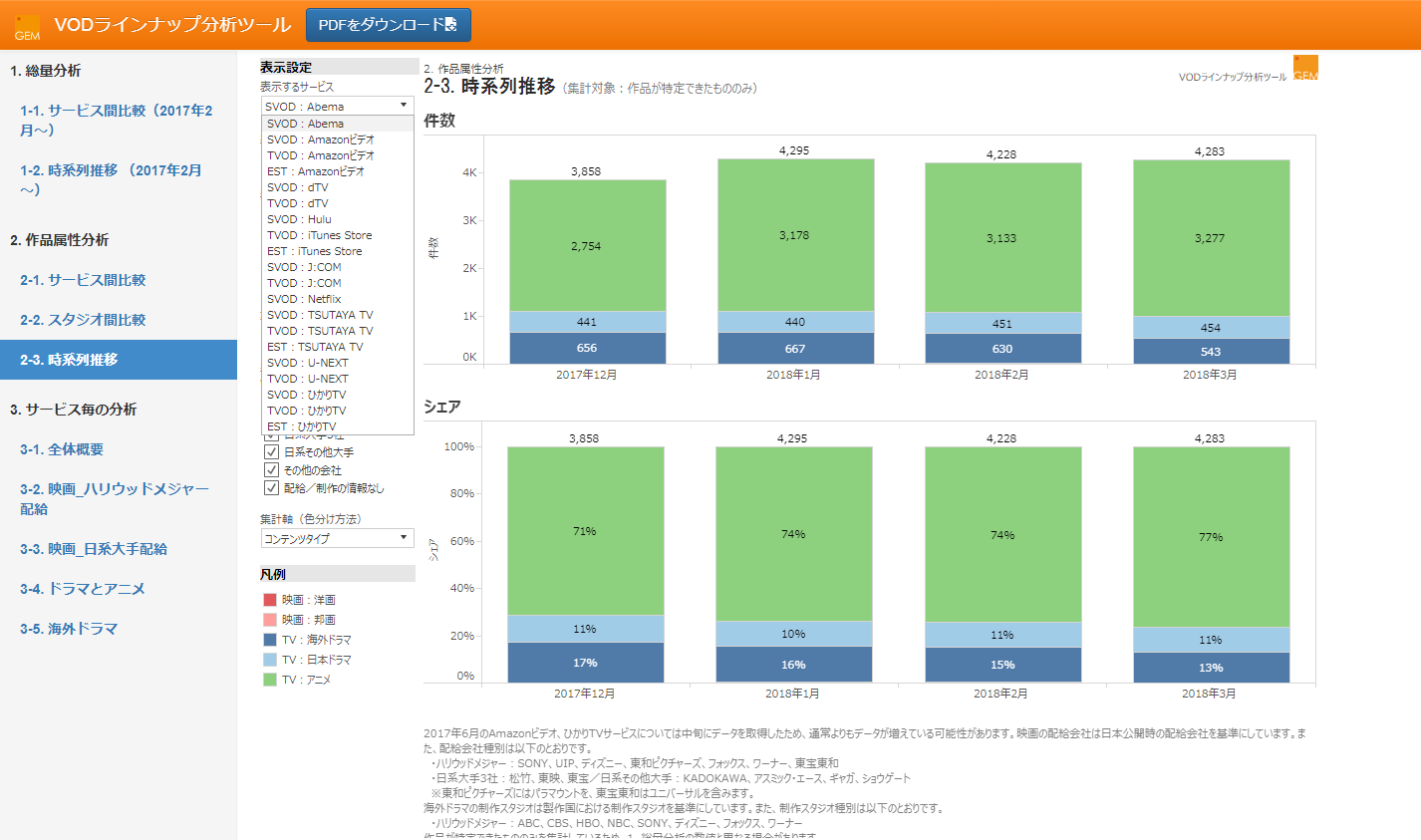
Task: Choose SVOD : ひかりTV entry
Action: [x=338, y=395]
